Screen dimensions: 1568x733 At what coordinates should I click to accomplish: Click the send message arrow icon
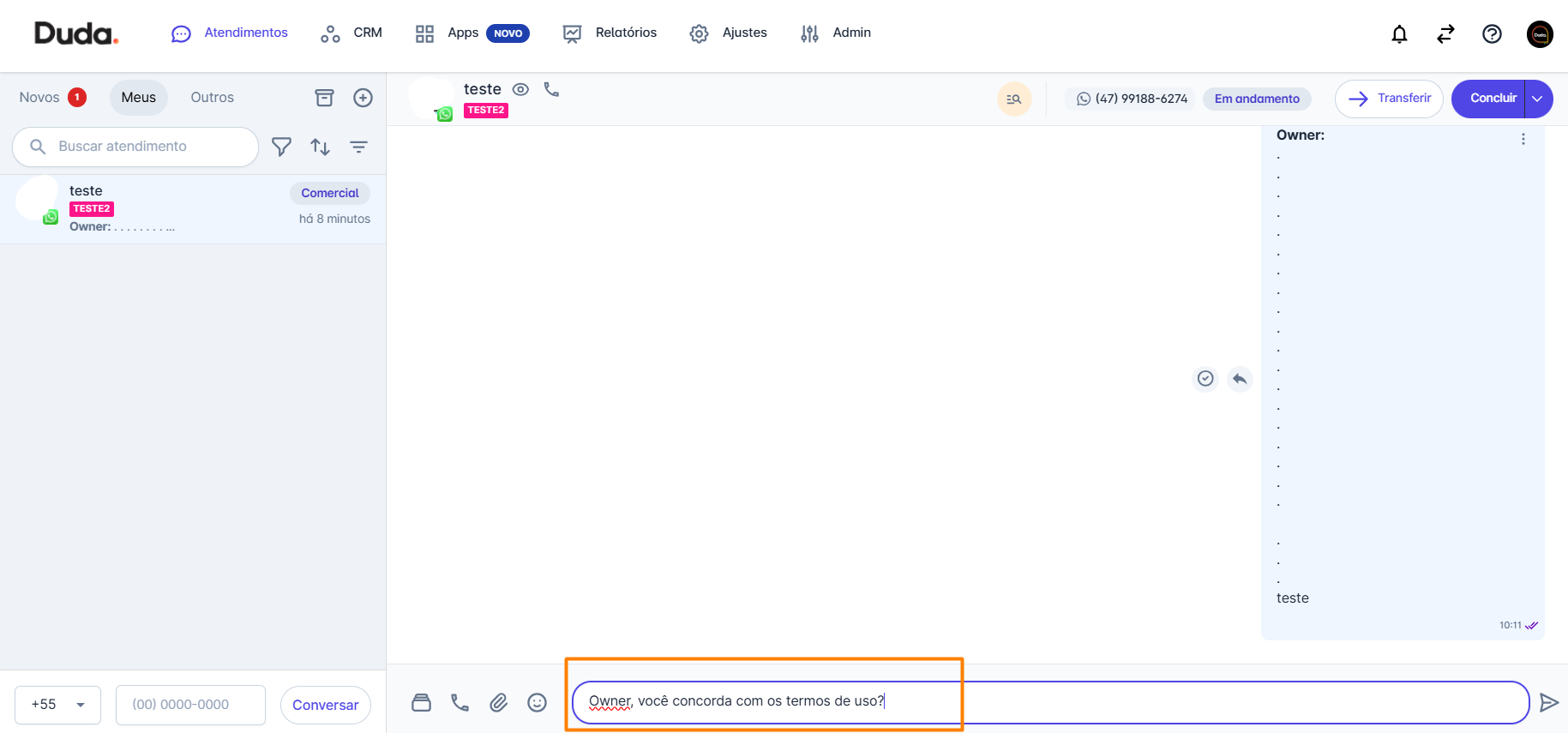click(x=1548, y=703)
